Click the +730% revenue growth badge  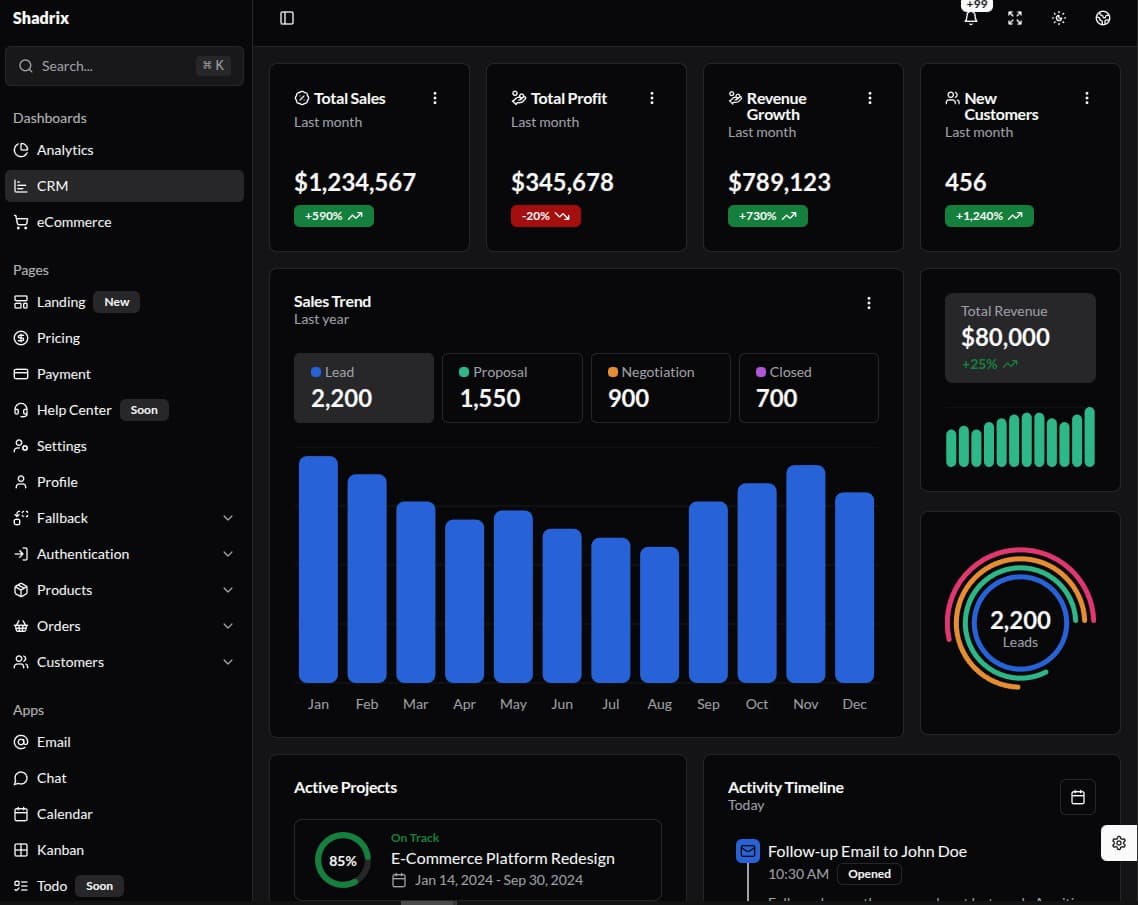[768, 216]
